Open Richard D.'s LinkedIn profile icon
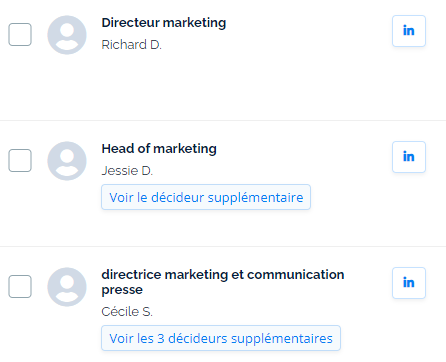The image size is (446, 362). pyautogui.click(x=409, y=31)
